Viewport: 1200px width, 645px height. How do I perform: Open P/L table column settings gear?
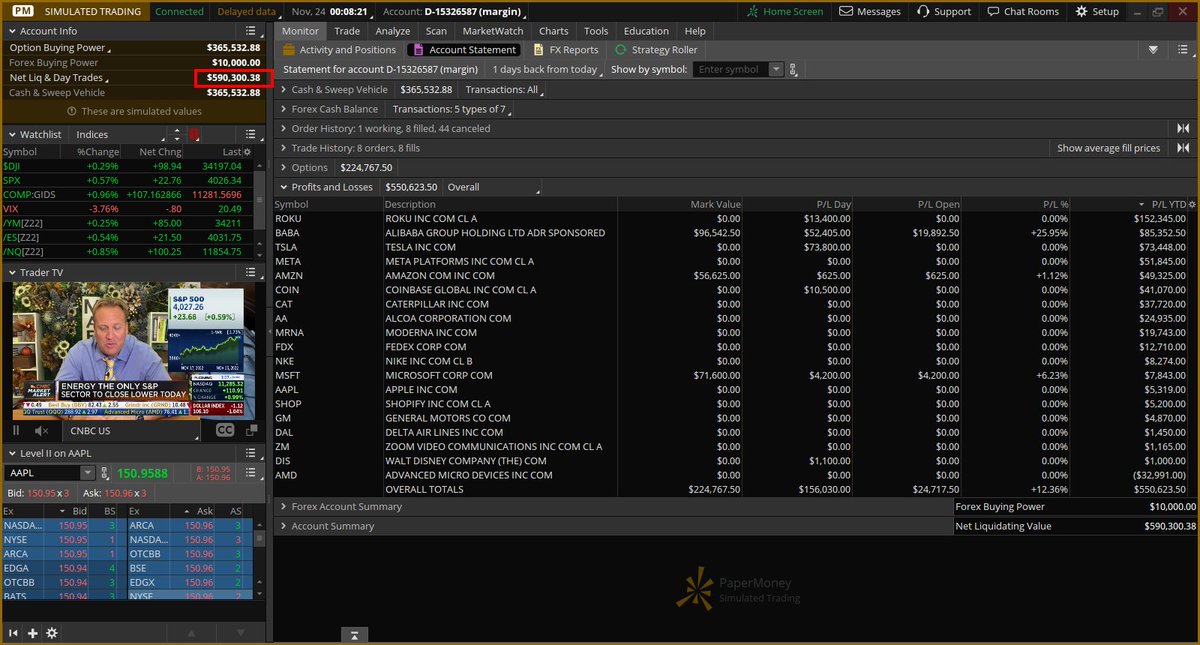(x=1190, y=204)
